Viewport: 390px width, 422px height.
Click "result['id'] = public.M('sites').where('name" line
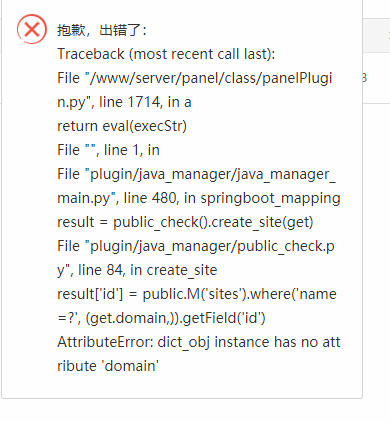[197, 294]
